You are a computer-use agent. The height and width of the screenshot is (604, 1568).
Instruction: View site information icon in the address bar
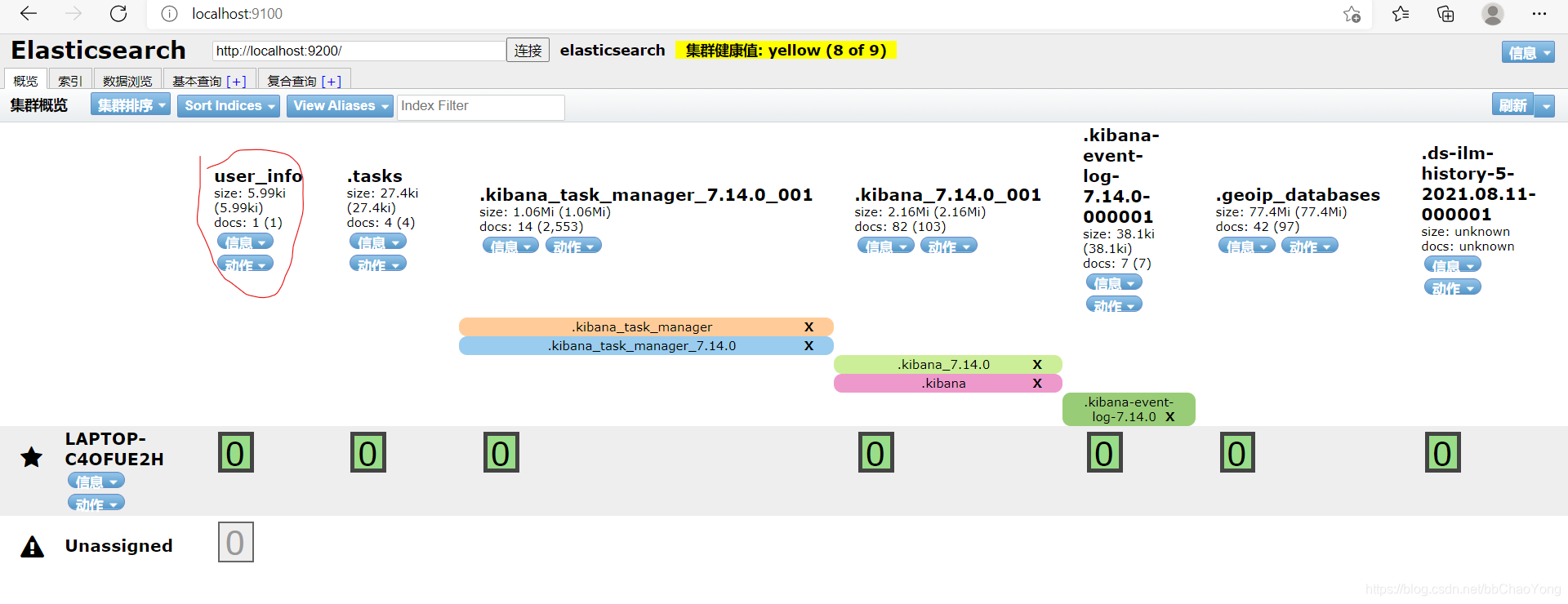tap(169, 14)
